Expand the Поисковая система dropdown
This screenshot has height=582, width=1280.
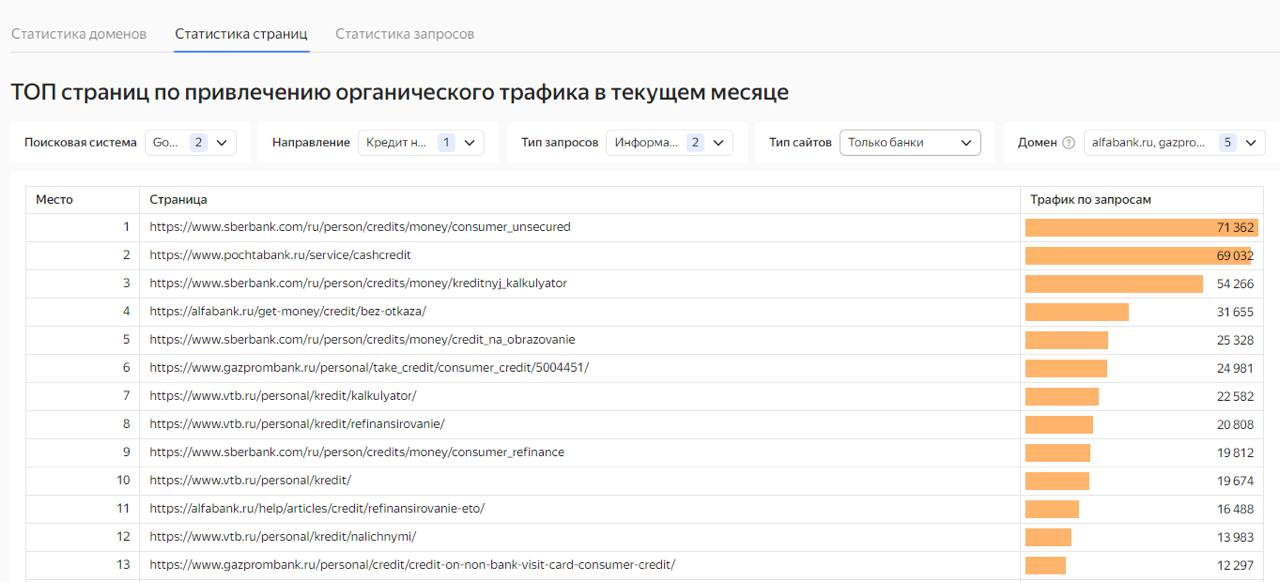pos(191,143)
